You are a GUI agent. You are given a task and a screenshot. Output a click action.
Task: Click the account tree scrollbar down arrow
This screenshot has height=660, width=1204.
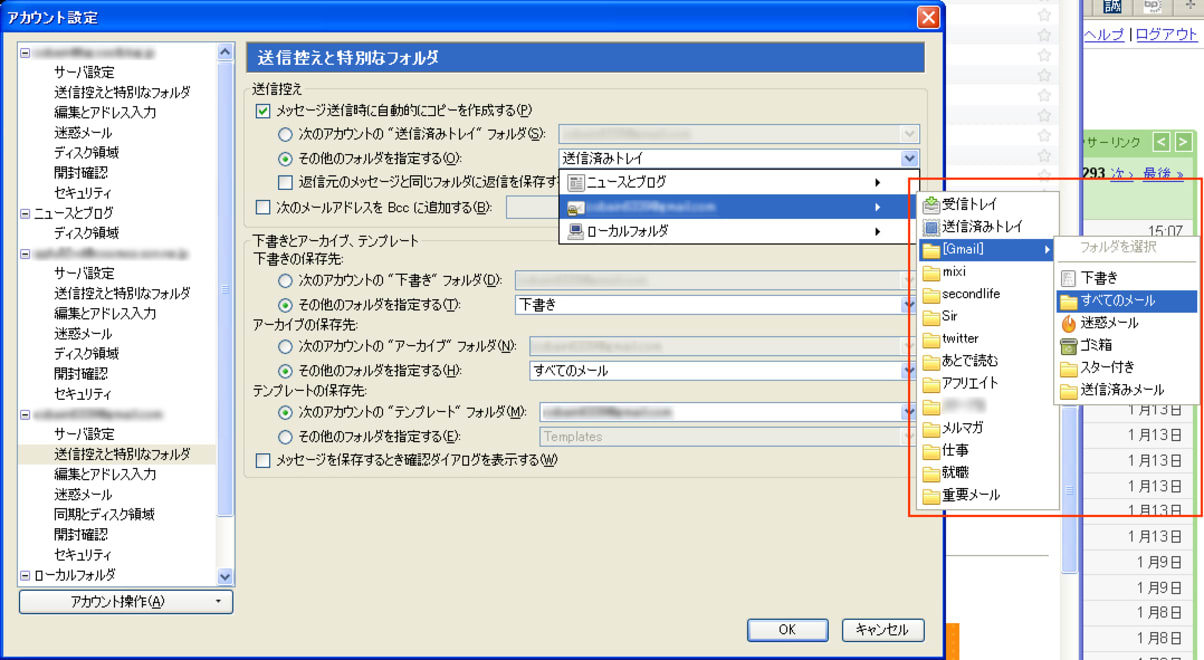[225, 576]
